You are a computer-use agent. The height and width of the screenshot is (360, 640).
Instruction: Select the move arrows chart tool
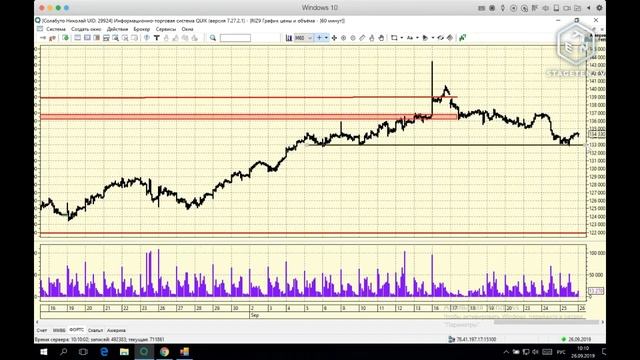(x=334, y=38)
